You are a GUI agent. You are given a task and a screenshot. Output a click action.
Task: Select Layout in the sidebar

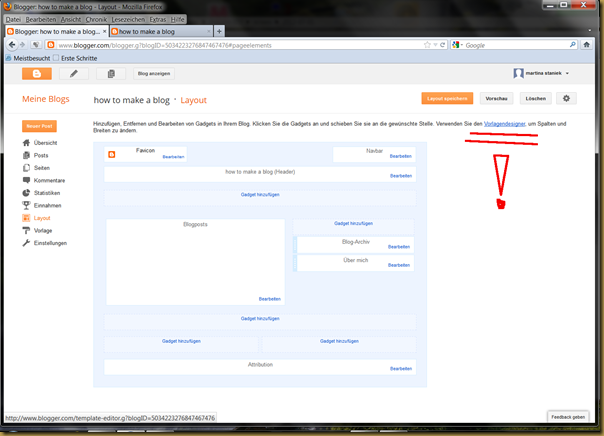point(42,218)
